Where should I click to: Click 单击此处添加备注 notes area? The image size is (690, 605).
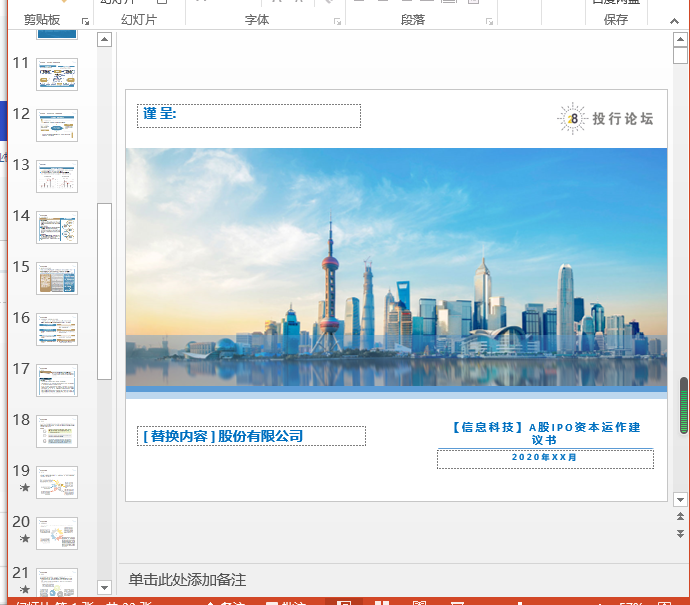click(187, 580)
